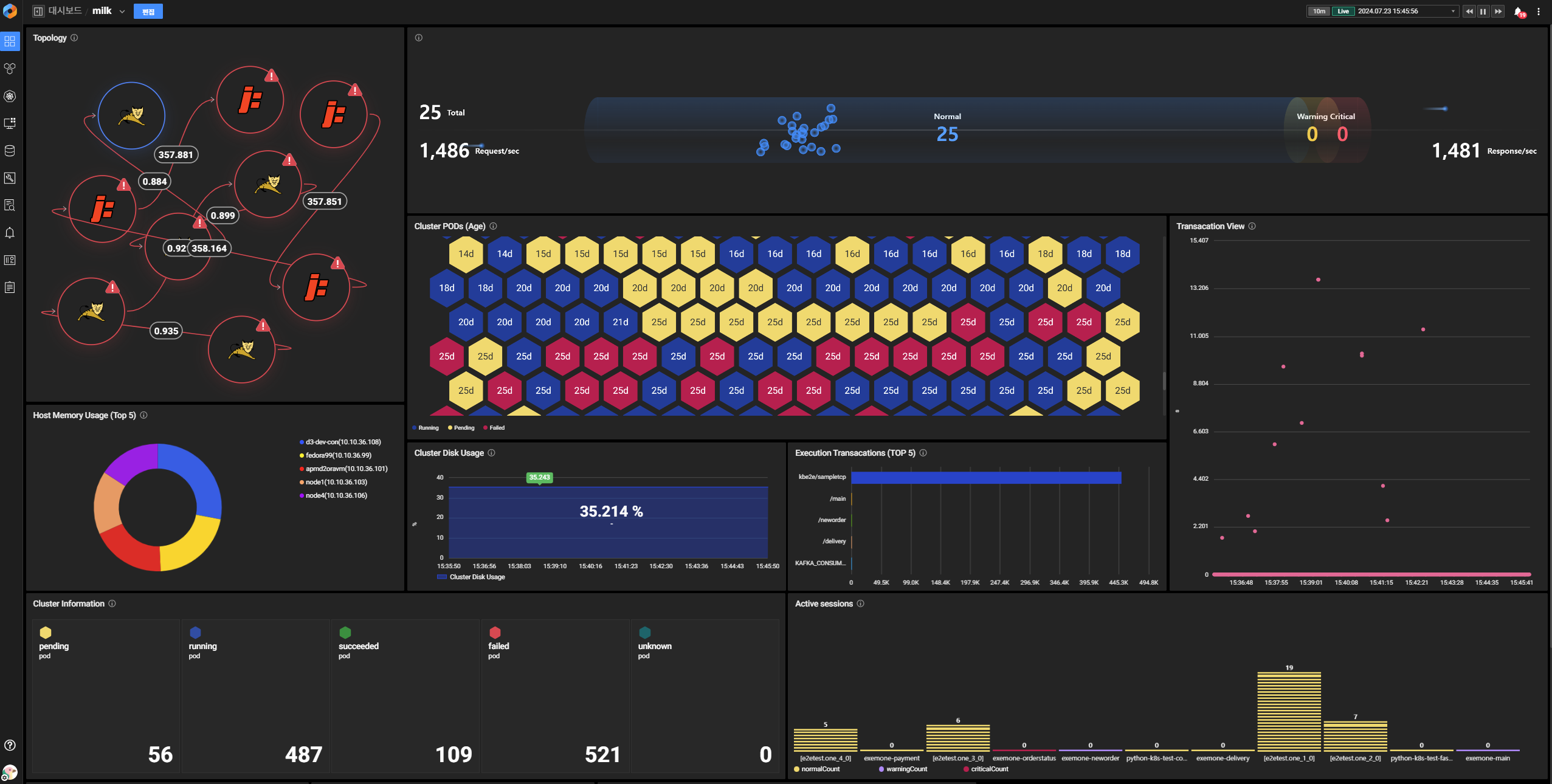Pause the live playback
Screen dimensions: 1552x784
pyautogui.click(x=1483, y=12)
